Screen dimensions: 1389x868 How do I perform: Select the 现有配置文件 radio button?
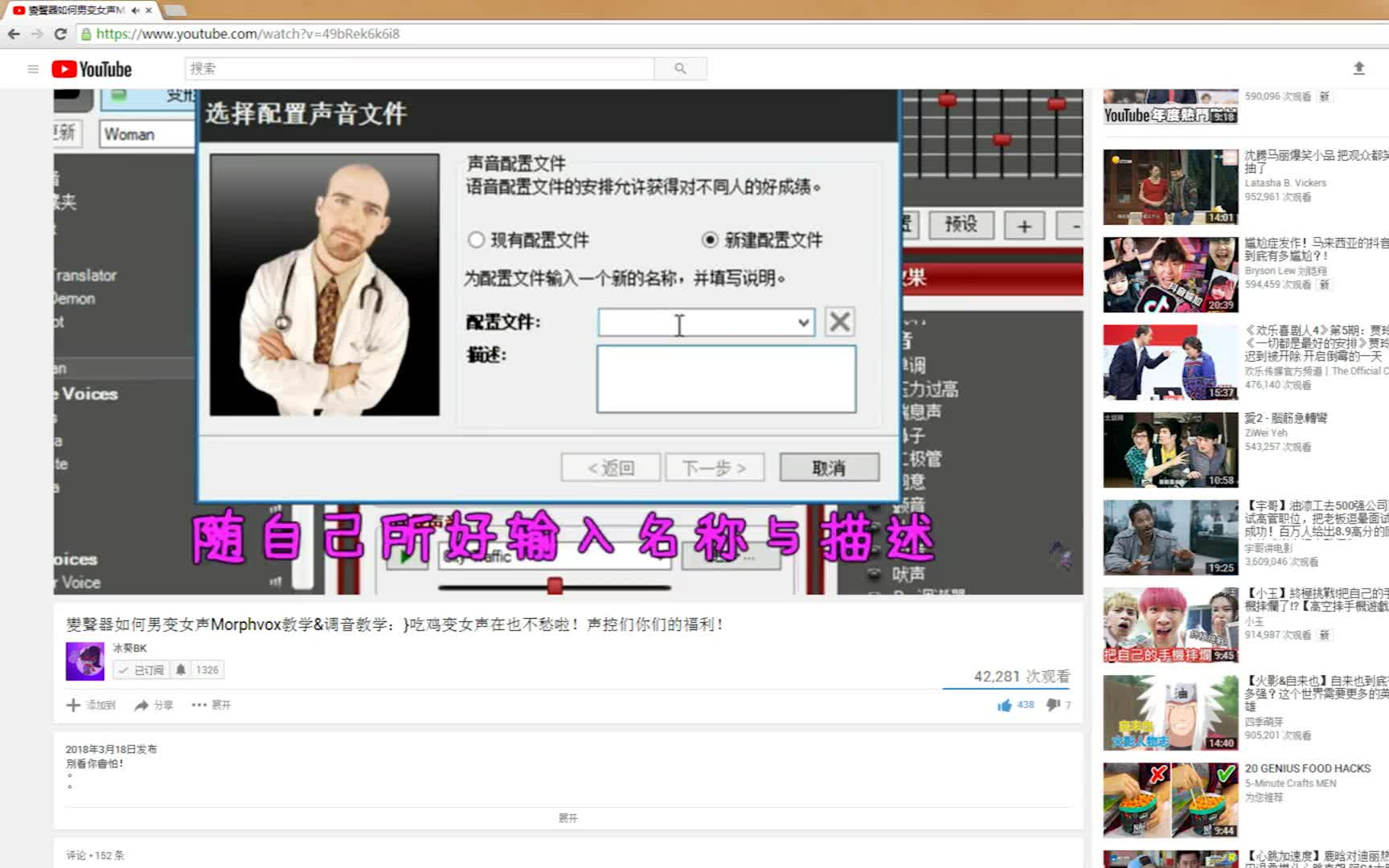click(476, 240)
